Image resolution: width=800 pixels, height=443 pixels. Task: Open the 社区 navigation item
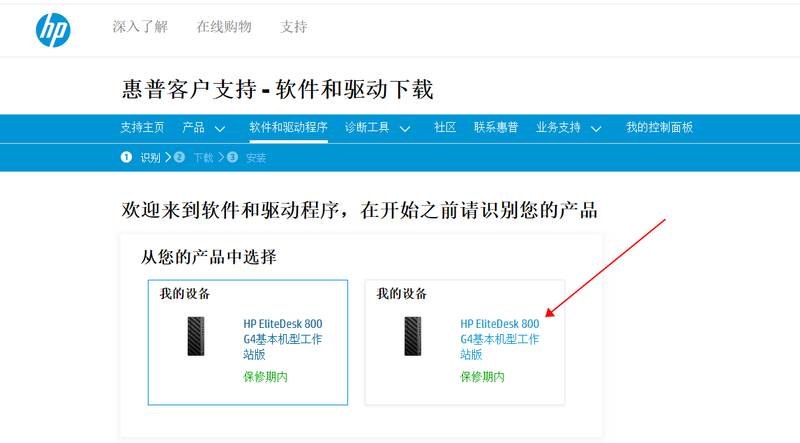[x=445, y=128]
